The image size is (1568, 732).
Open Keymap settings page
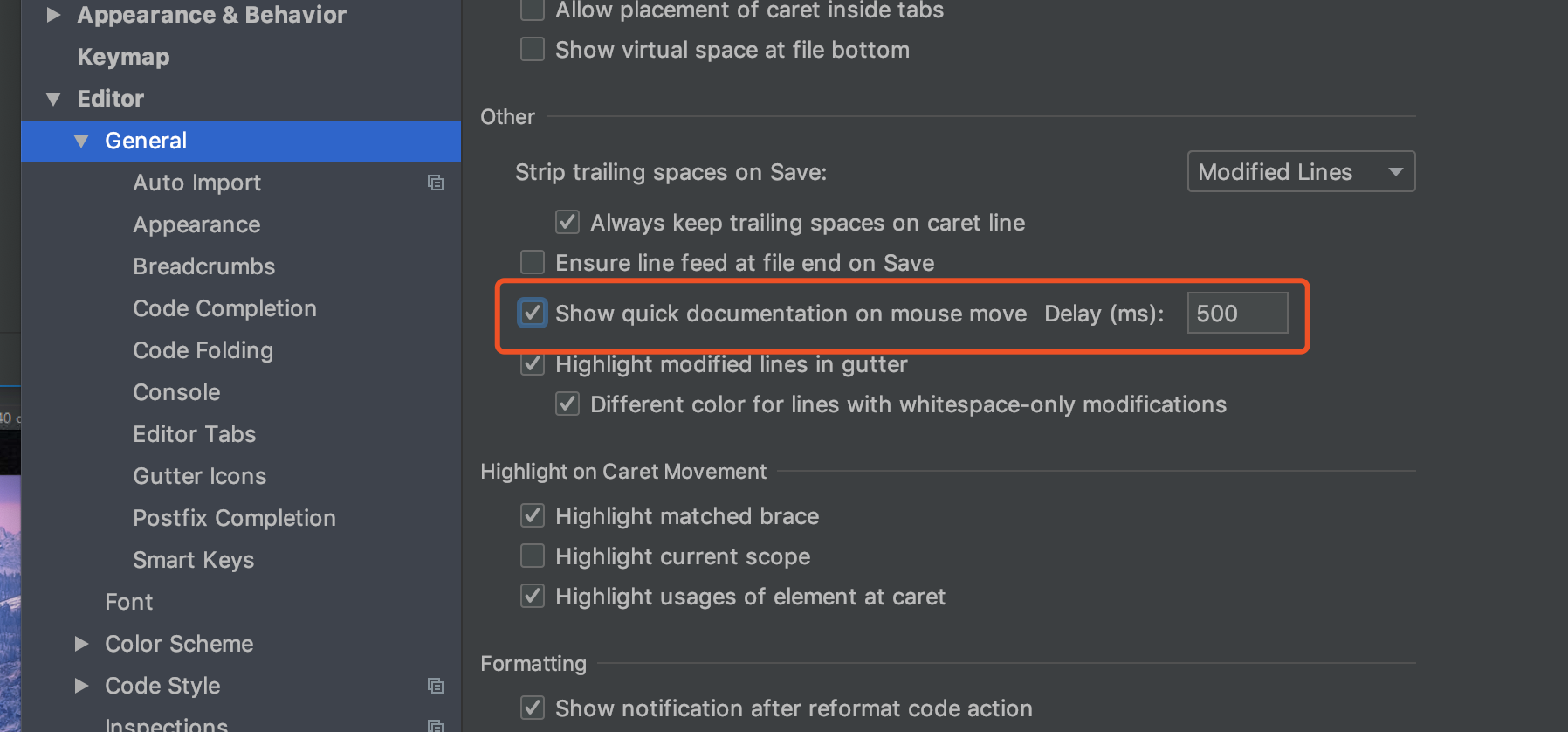coord(123,57)
